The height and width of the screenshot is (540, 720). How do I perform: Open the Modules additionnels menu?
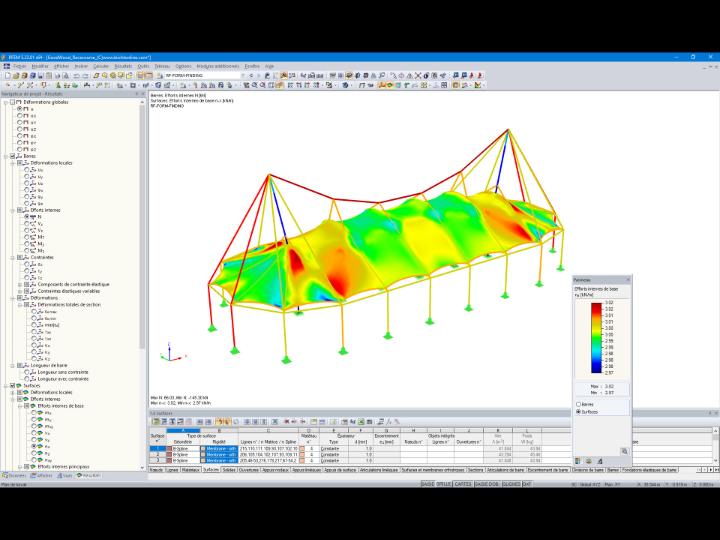[x=218, y=67]
